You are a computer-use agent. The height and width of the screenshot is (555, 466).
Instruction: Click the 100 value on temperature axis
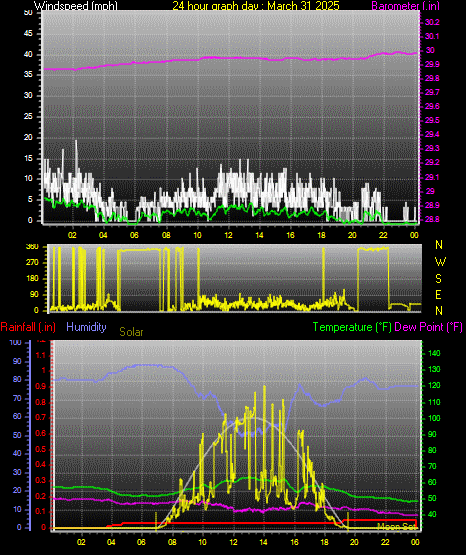point(434,418)
